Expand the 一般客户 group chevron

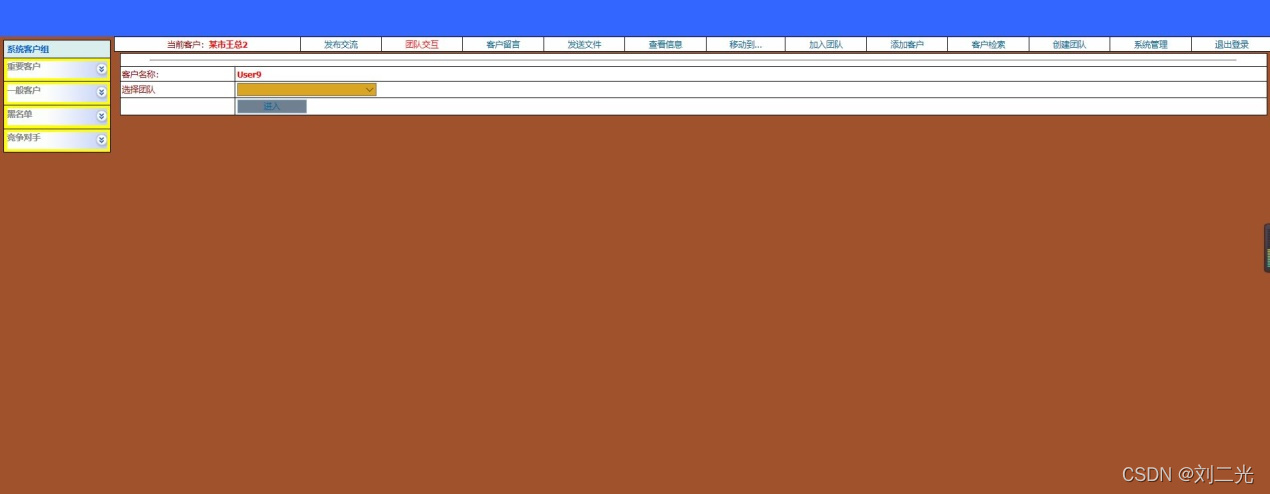click(101, 92)
